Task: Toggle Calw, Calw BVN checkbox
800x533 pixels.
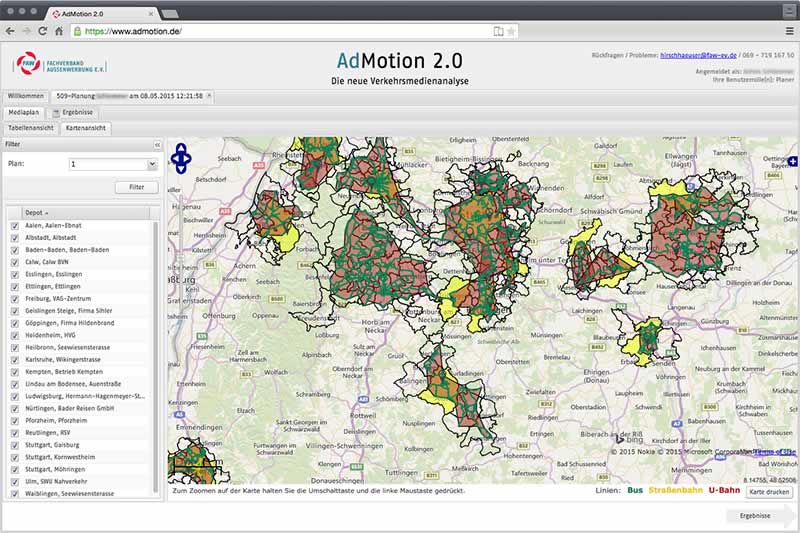Action: pyautogui.click(x=14, y=262)
